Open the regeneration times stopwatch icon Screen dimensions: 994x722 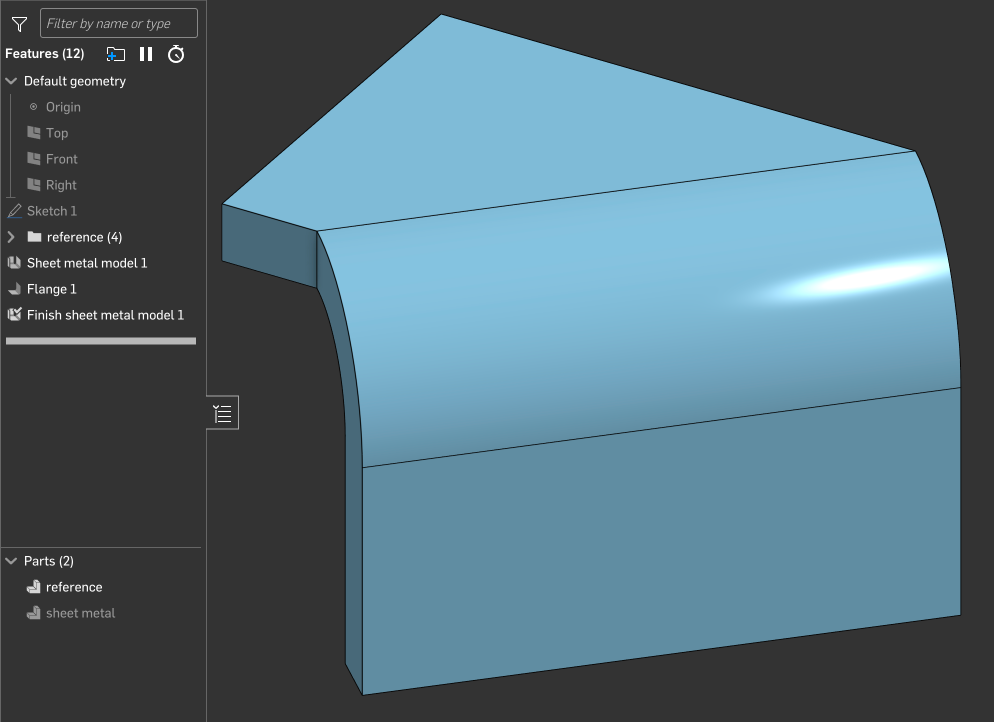pos(176,55)
